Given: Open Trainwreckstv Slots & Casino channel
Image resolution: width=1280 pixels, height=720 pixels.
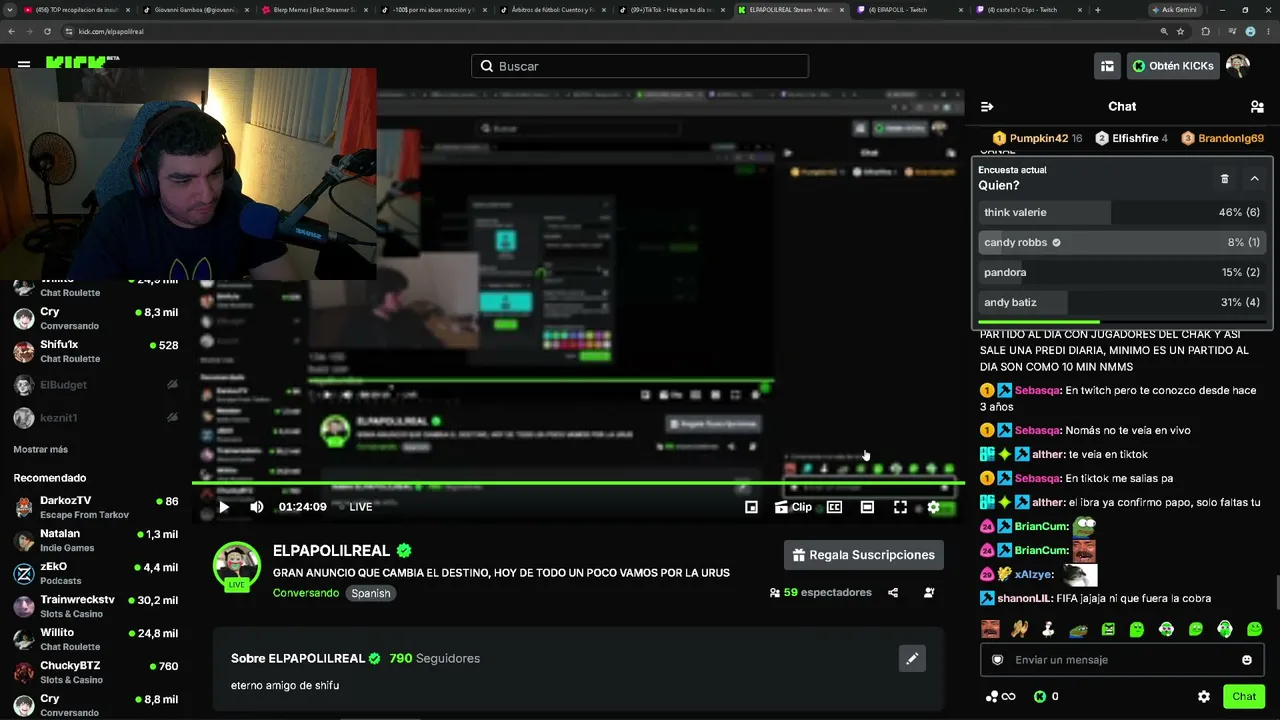Looking at the screenshot, I should [x=96, y=606].
